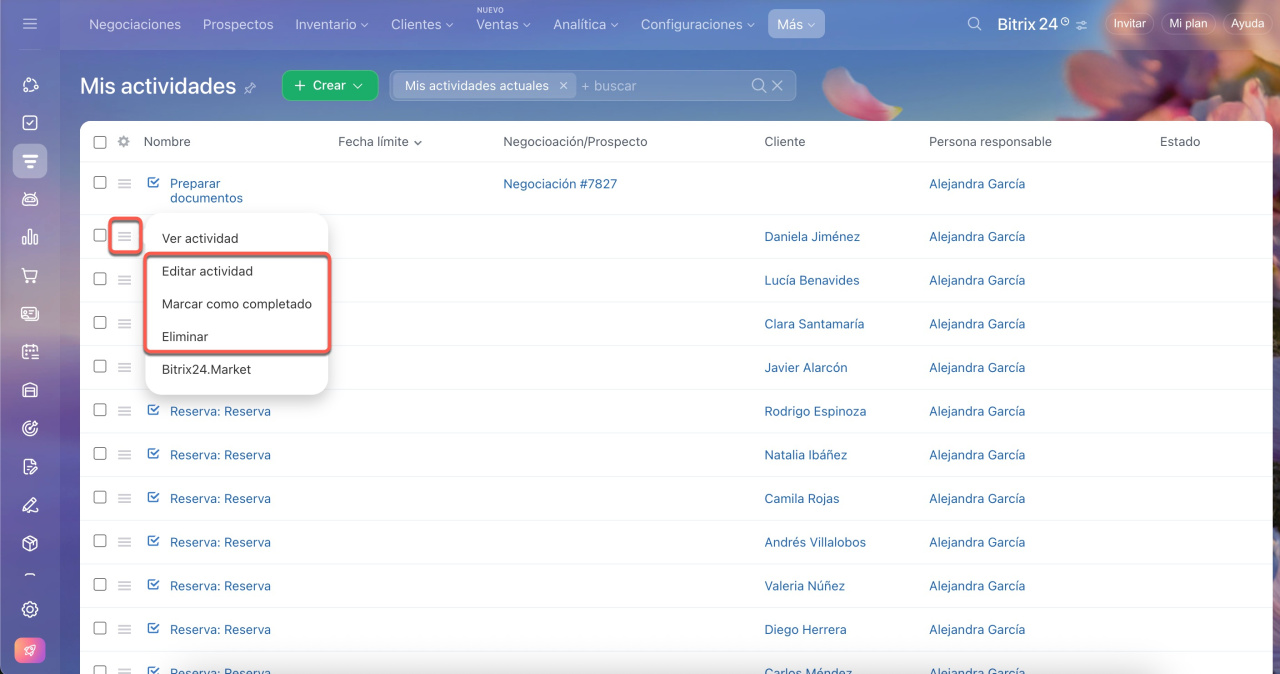This screenshot has height=674, width=1280.
Task: Clear the filter search box with X
Action: [x=777, y=86]
